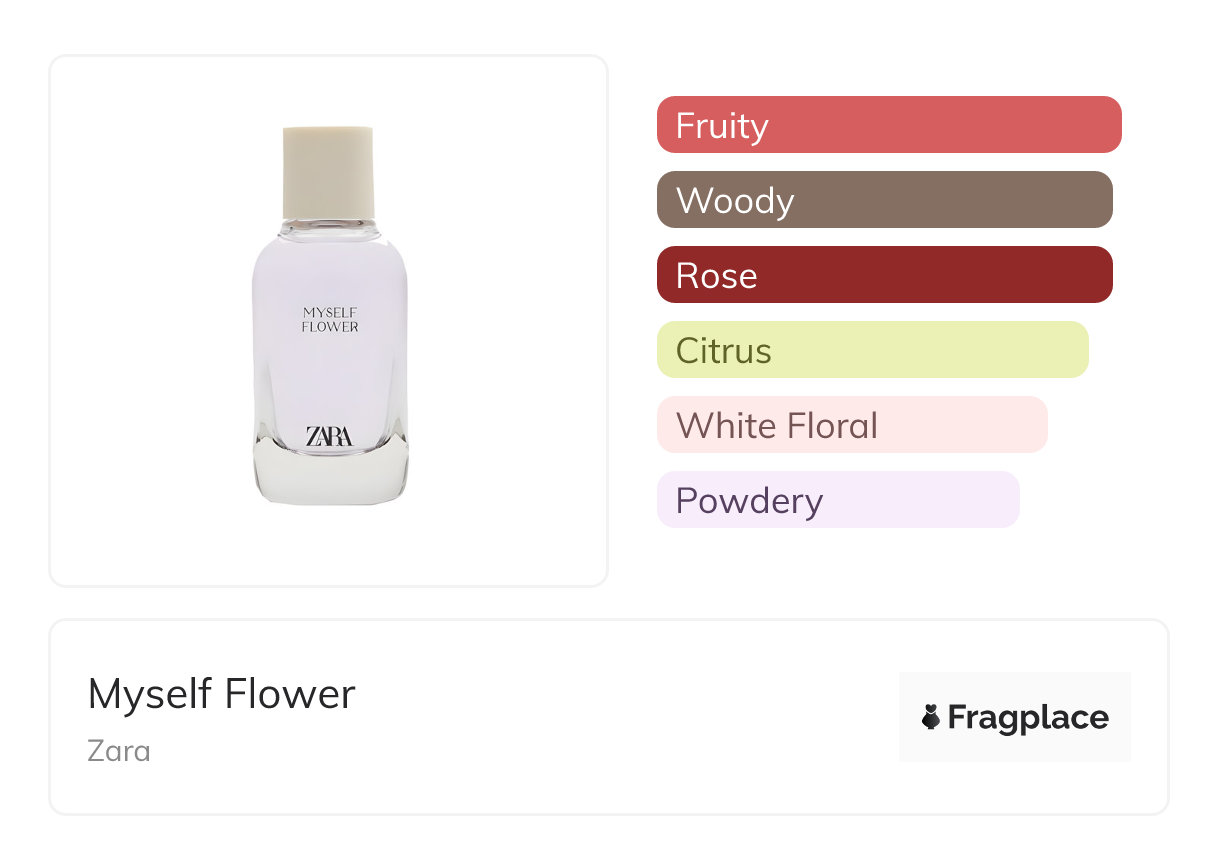1218x864 pixels.
Task: Click the cream-colored bottle cap
Action: pyautogui.click(x=328, y=171)
